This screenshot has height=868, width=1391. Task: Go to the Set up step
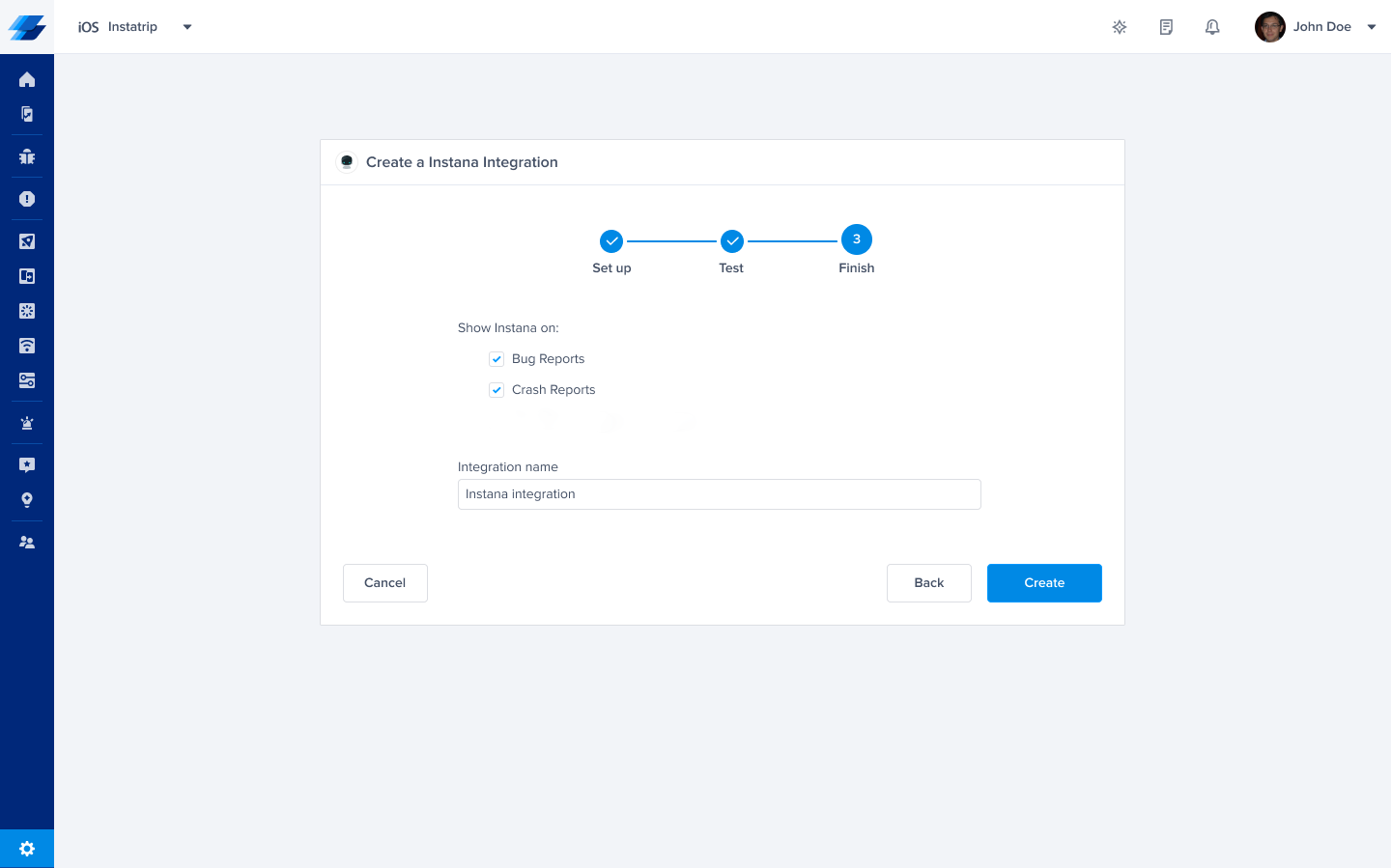[611, 240]
